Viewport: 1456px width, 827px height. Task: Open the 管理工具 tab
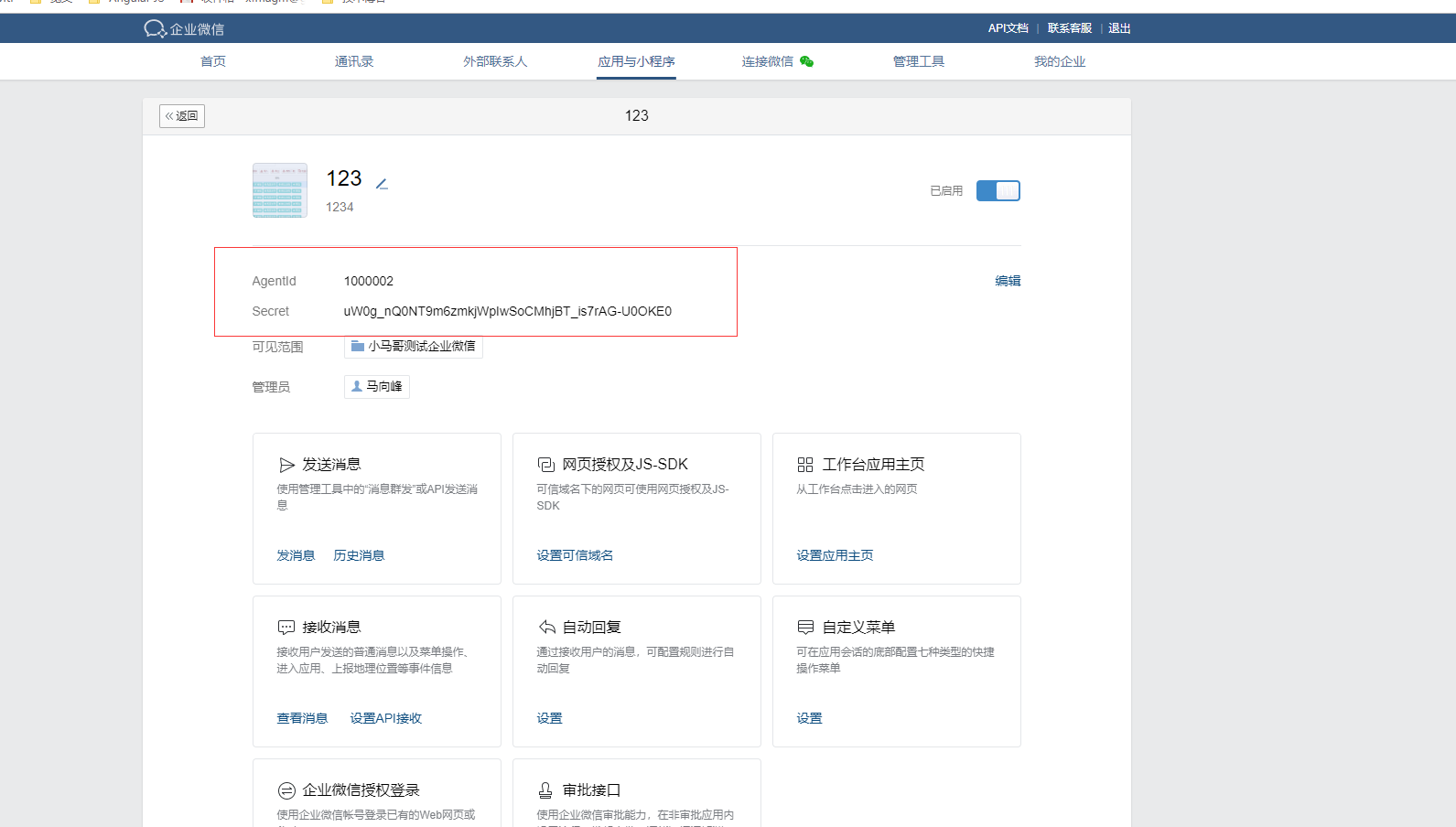(919, 61)
